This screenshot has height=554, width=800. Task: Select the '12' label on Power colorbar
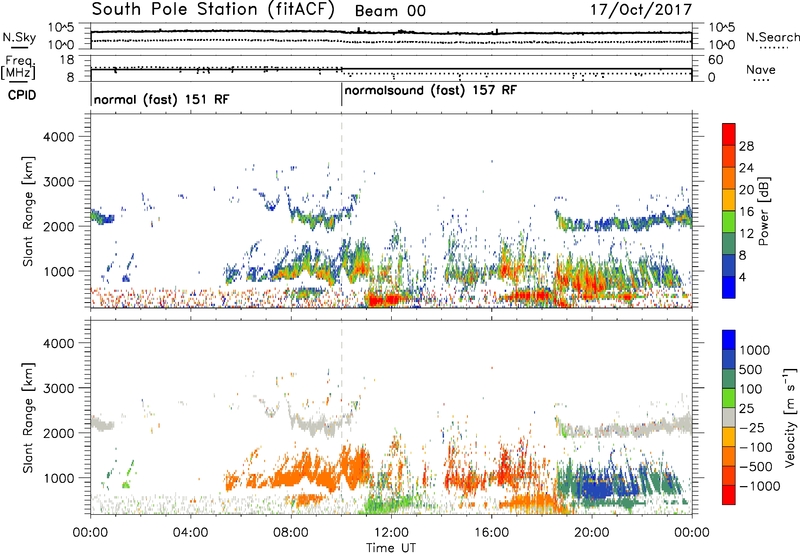pyautogui.click(x=746, y=233)
